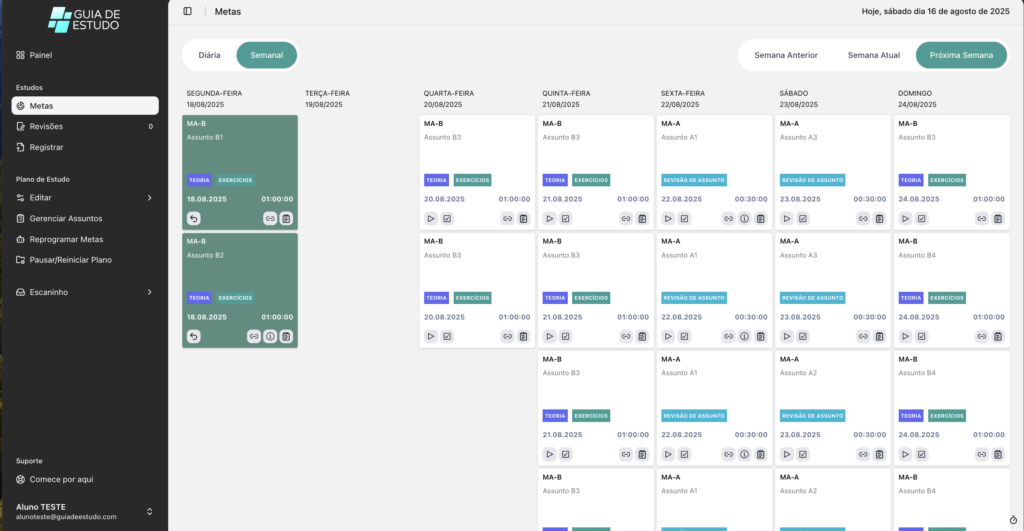Click the Escaninho menu item

pyautogui.click(x=85, y=293)
